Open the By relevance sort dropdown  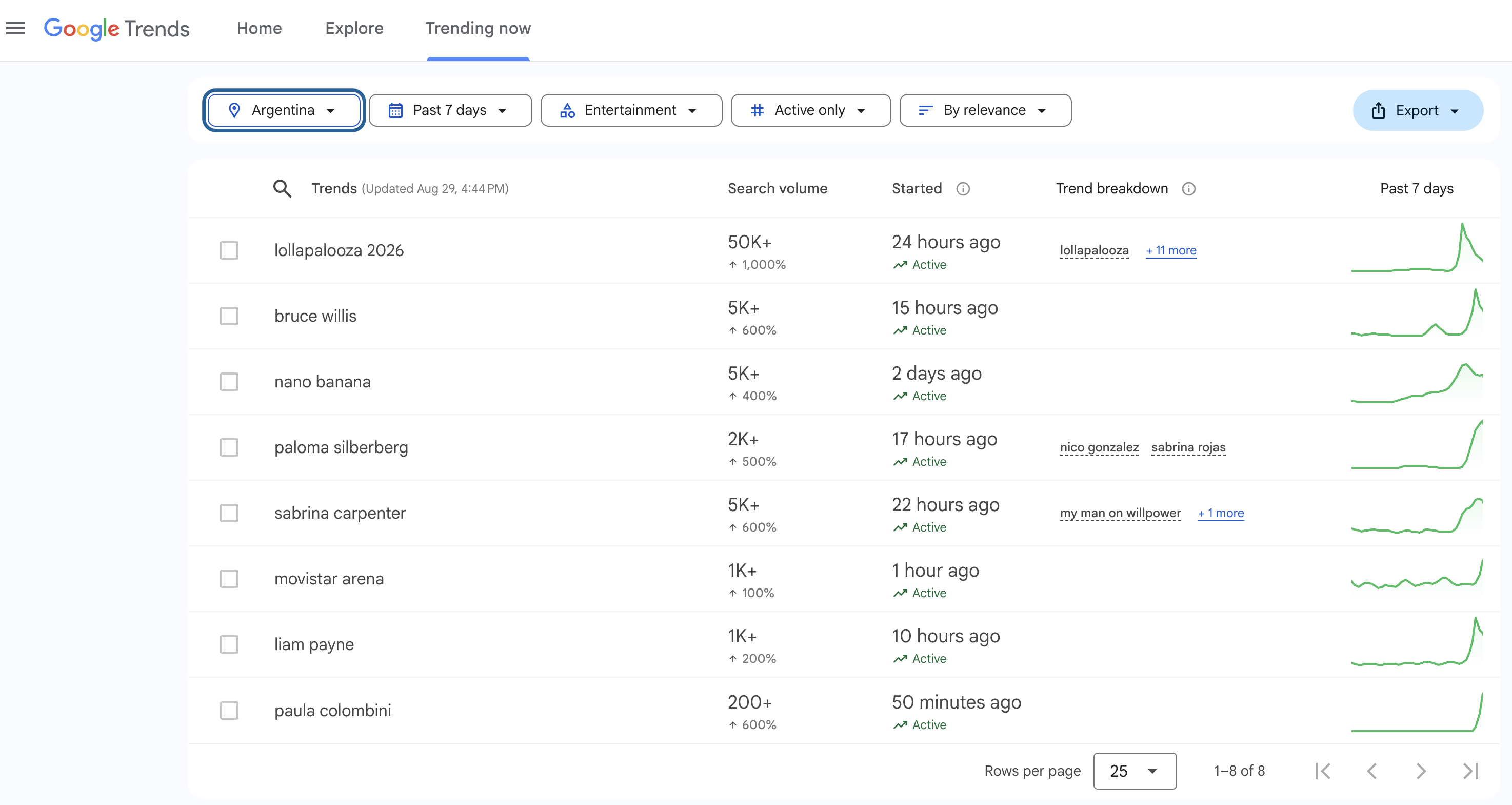point(985,110)
